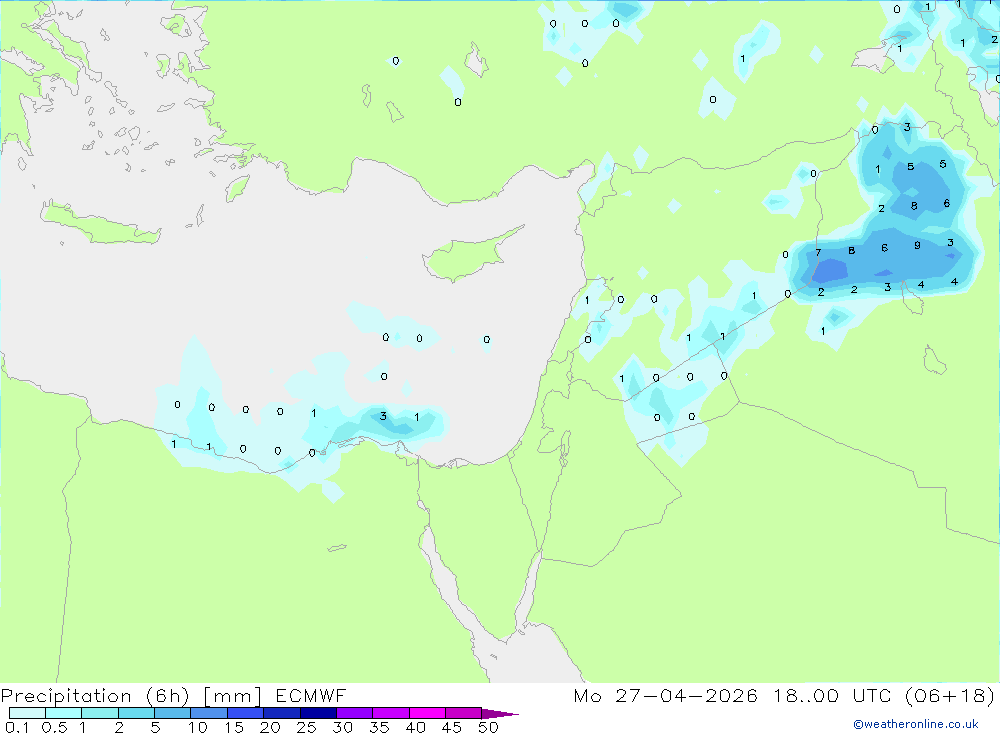Click the '[mm]' unit label

232,696
